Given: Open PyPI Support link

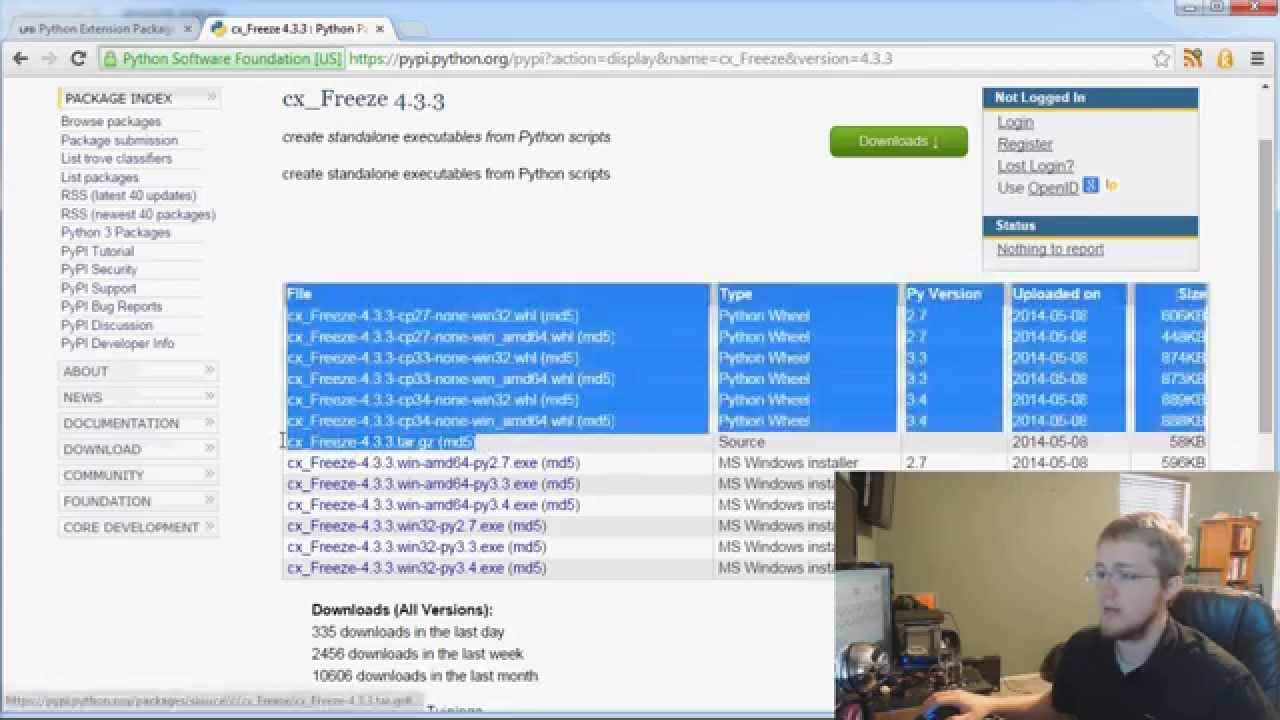Looking at the screenshot, I should (98, 288).
